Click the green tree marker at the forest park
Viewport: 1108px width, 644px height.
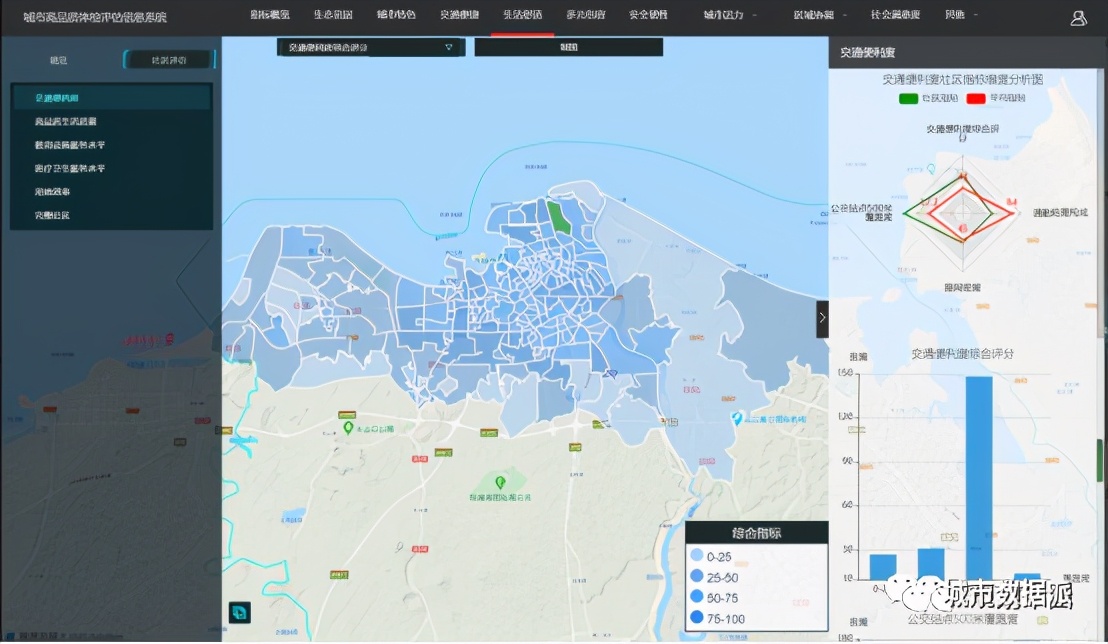click(486, 483)
